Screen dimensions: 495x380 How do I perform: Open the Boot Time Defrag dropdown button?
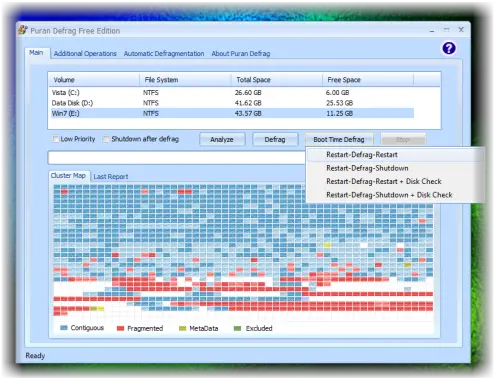pos(339,139)
